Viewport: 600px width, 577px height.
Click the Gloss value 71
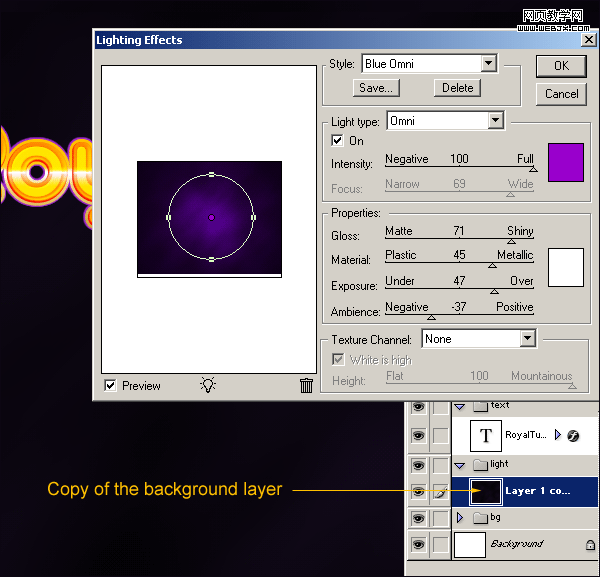(459, 231)
